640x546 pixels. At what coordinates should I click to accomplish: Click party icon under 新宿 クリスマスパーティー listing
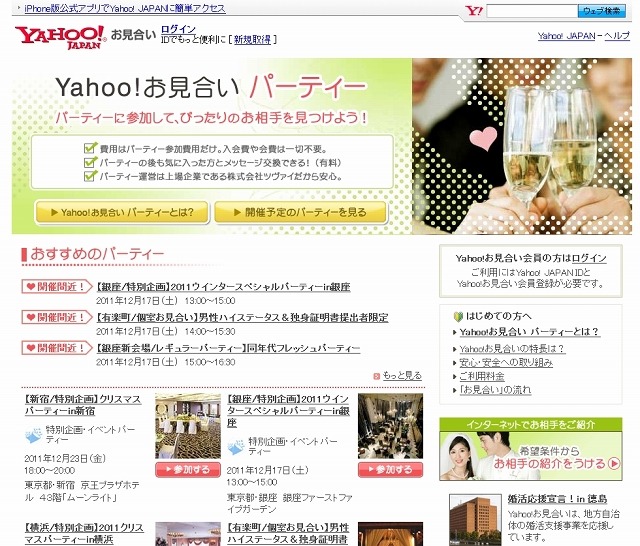[x=33, y=435]
